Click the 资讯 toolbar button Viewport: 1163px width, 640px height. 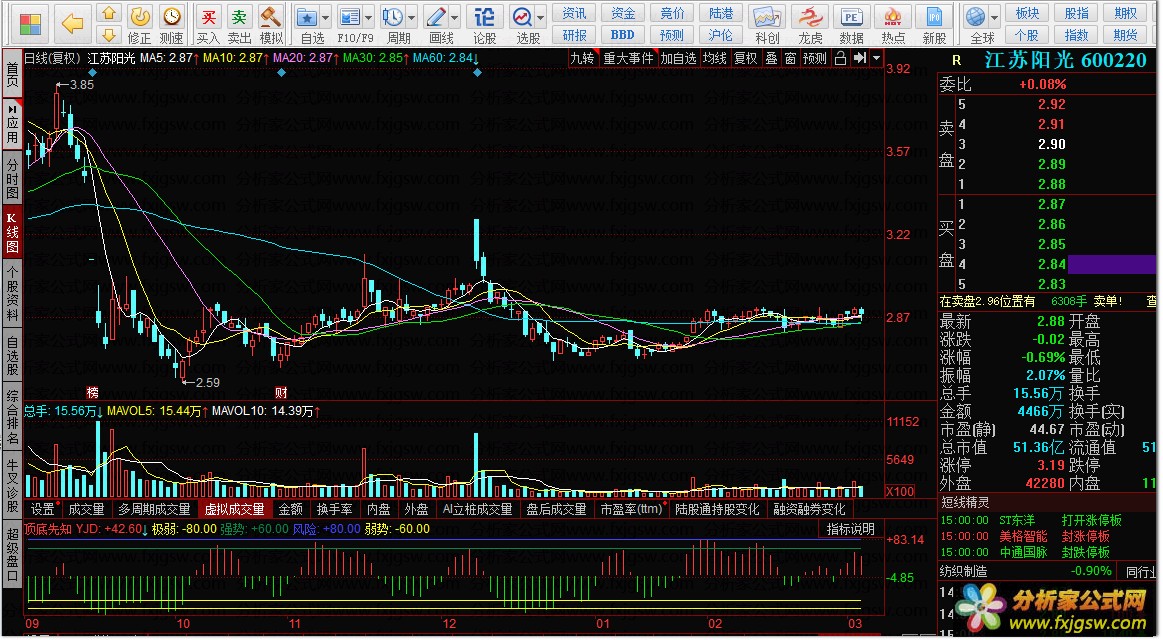pos(574,13)
